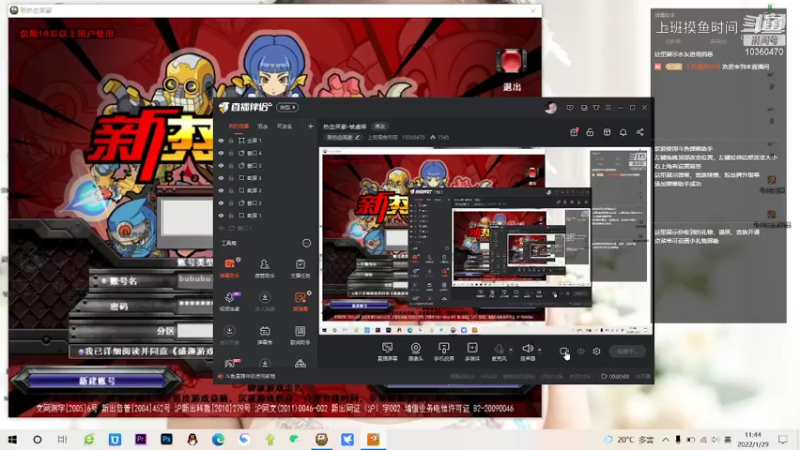Open the QQ penguin icon in taskbar
The image size is (800, 450).
point(192,439)
